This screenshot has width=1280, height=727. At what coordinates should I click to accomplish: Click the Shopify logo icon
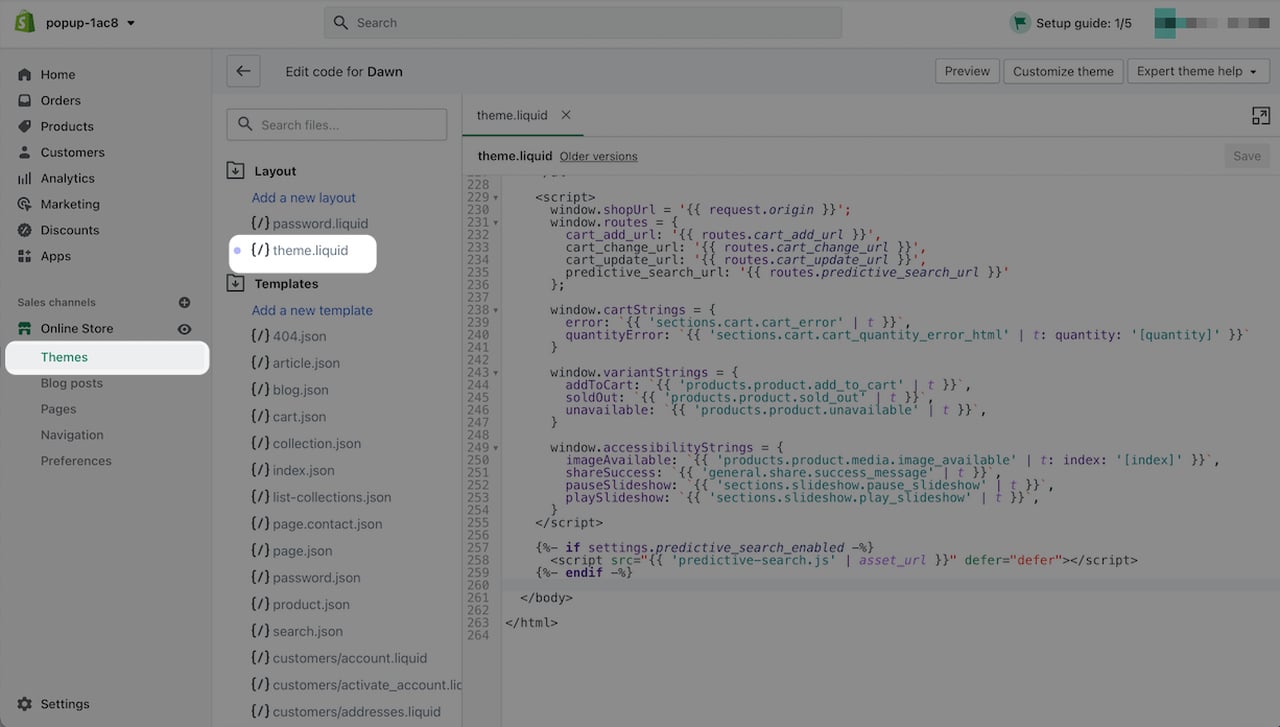[x=25, y=22]
